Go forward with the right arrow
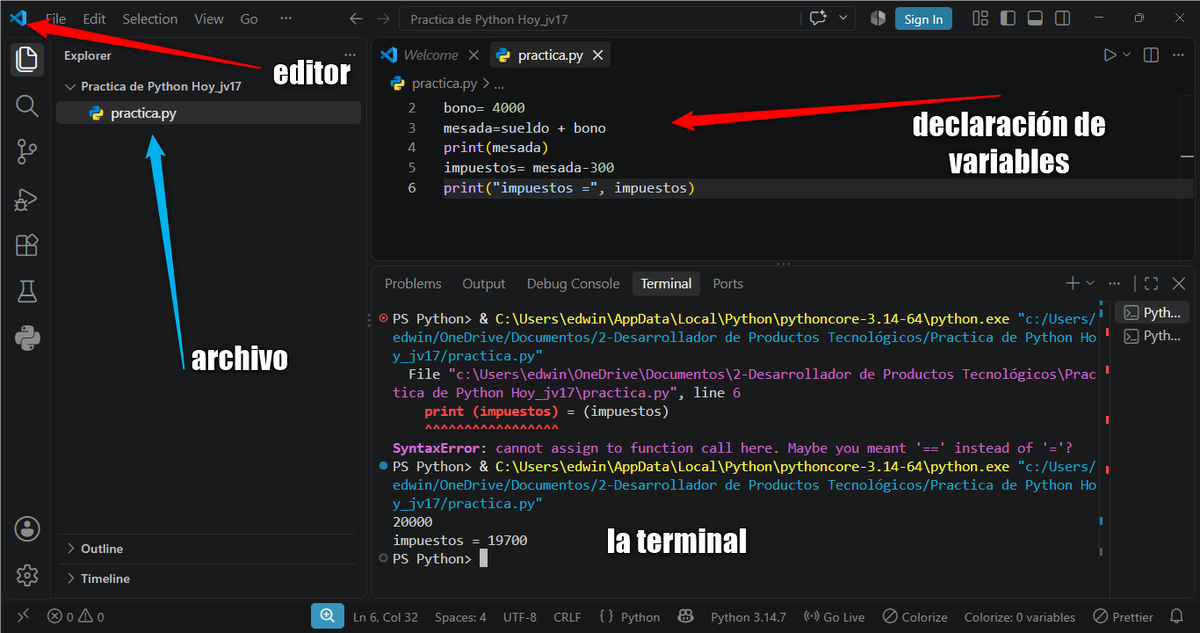This screenshot has width=1200, height=633. (x=383, y=18)
